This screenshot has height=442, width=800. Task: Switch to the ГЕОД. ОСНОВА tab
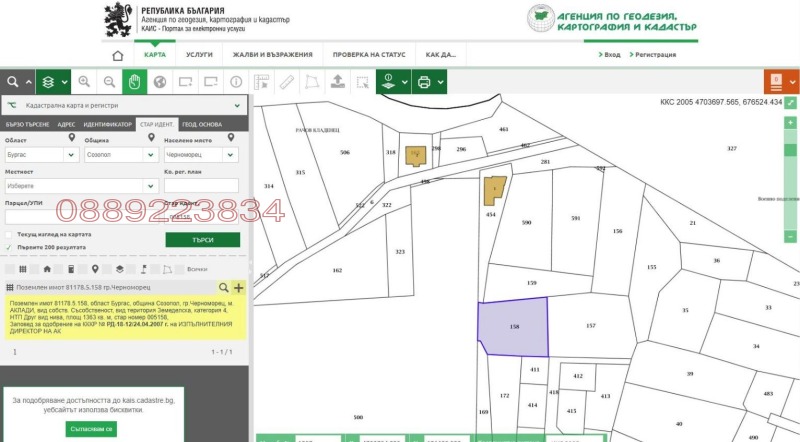click(x=202, y=125)
